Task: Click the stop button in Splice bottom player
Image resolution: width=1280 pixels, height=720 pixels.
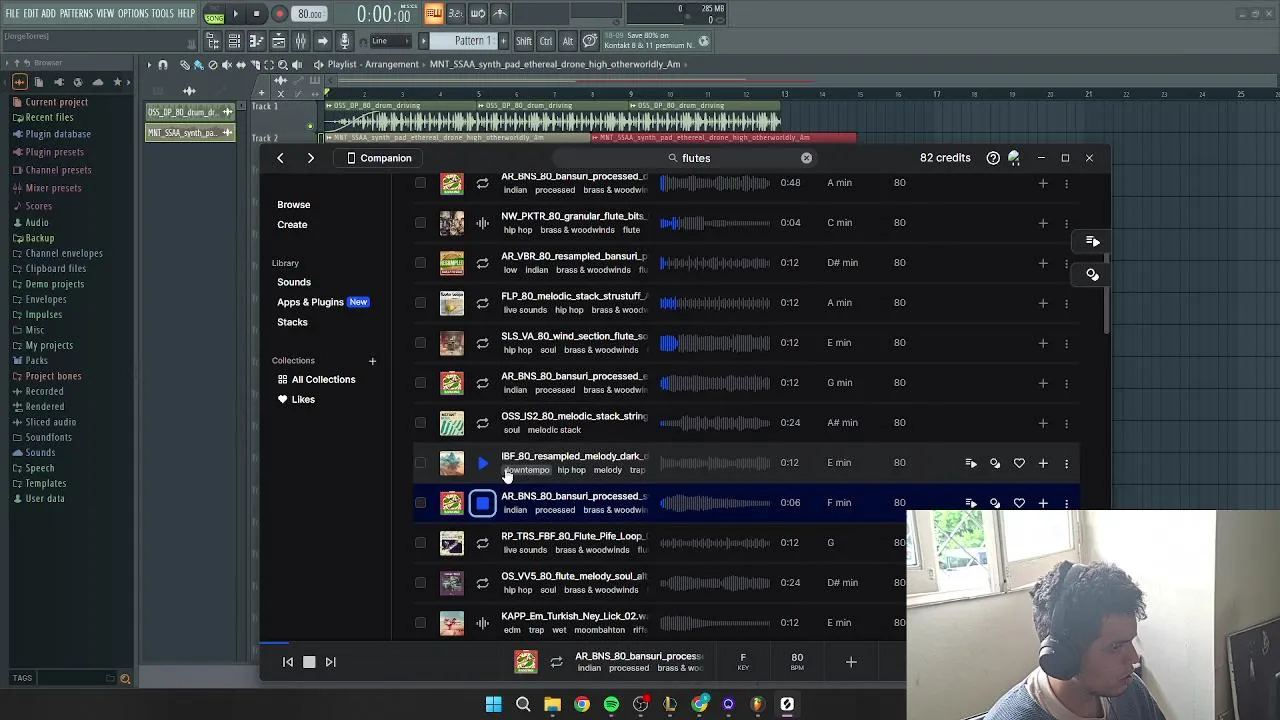Action: pyautogui.click(x=309, y=662)
